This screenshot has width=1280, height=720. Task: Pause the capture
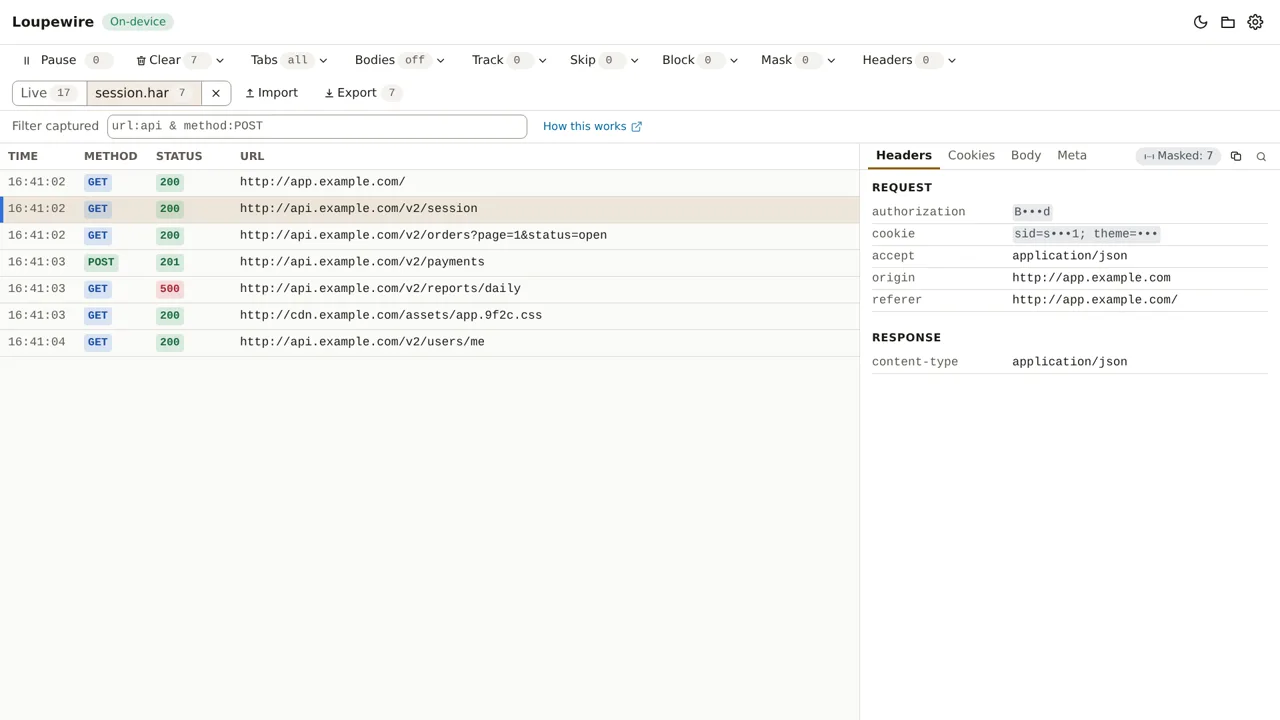click(x=65, y=60)
